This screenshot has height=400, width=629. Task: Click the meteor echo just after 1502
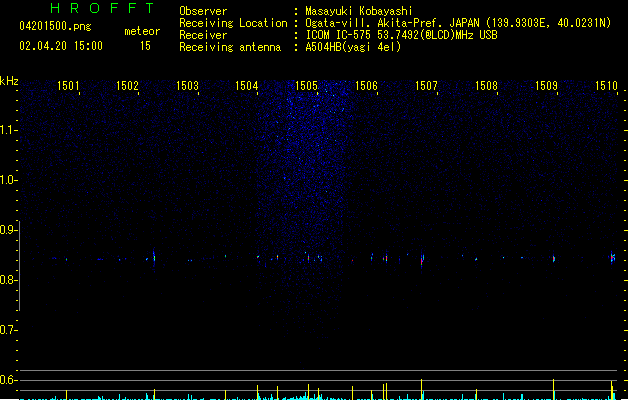(x=154, y=256)
